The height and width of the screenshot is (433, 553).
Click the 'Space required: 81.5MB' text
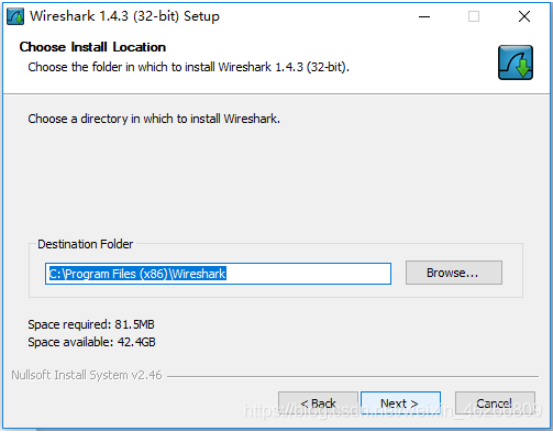pyautogui.click(x=91, y=324)
